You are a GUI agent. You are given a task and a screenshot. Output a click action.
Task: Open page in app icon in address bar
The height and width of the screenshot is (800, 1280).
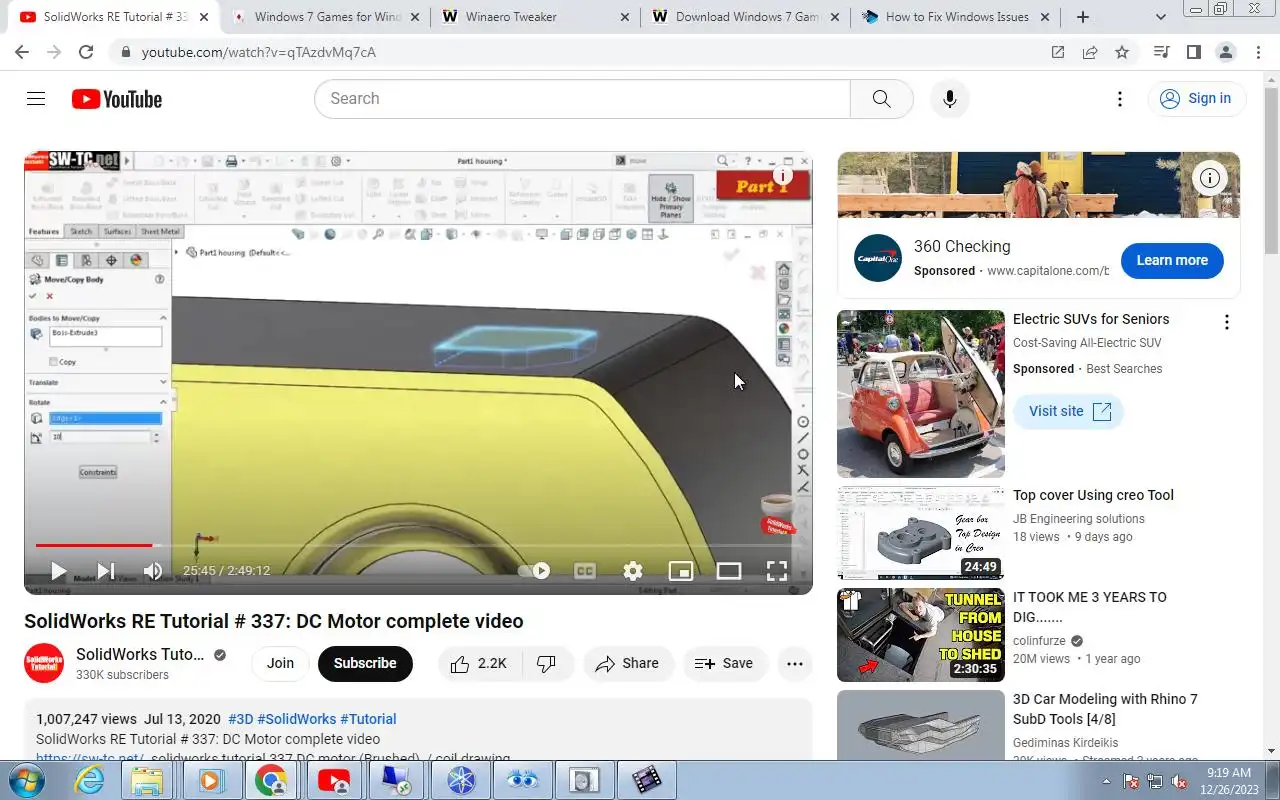click(x=1058, y=52)
